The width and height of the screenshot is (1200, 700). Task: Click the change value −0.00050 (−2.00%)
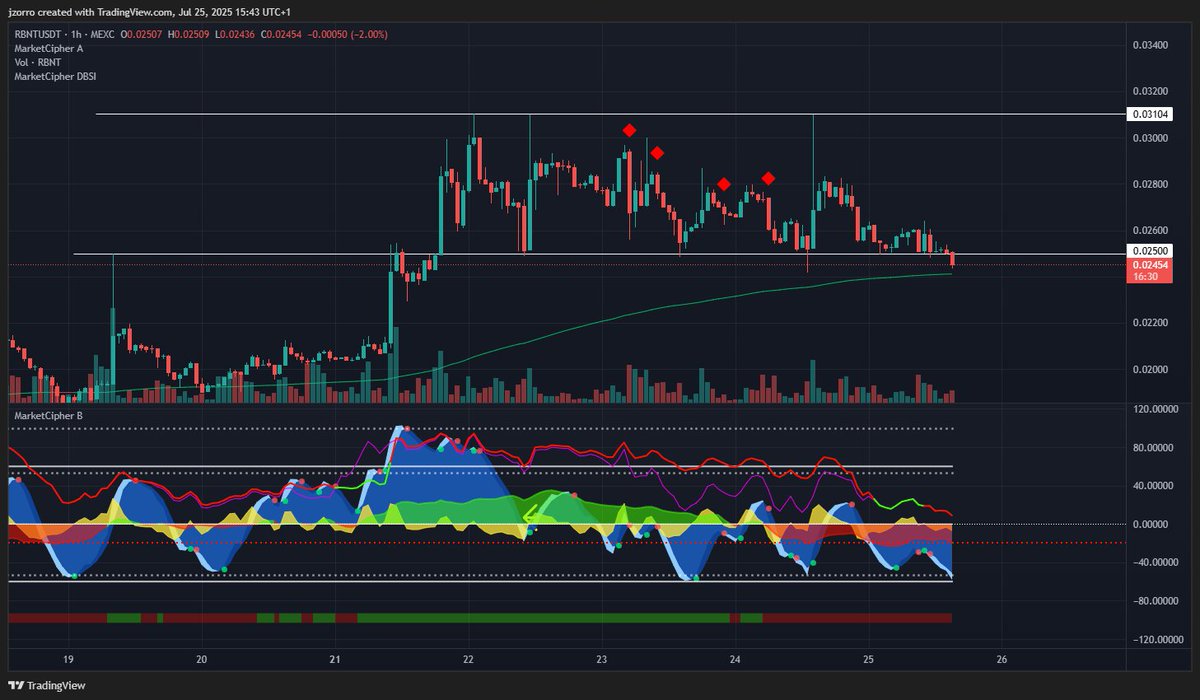click(x=347, y=34)
